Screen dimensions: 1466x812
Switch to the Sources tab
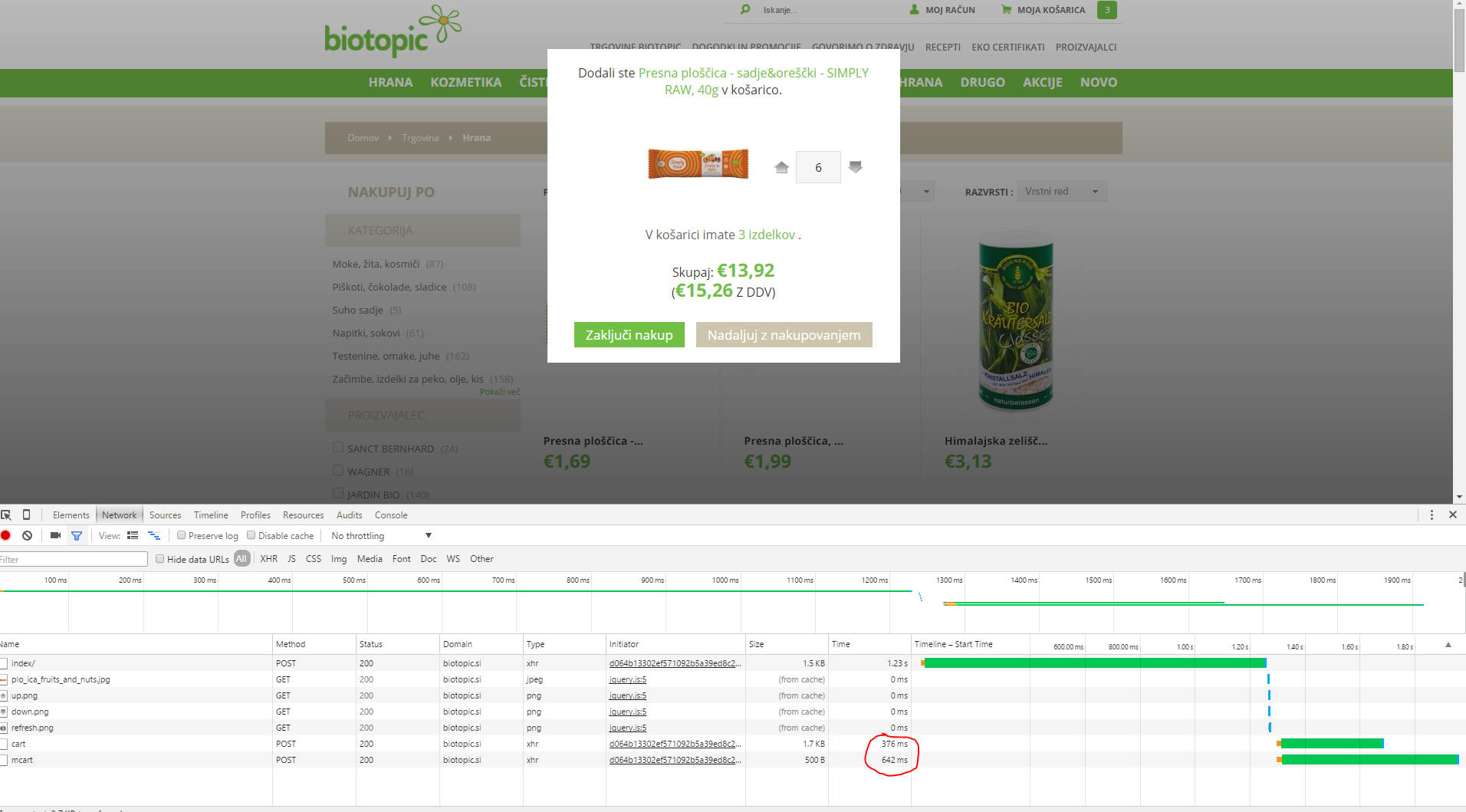(165, 515)
